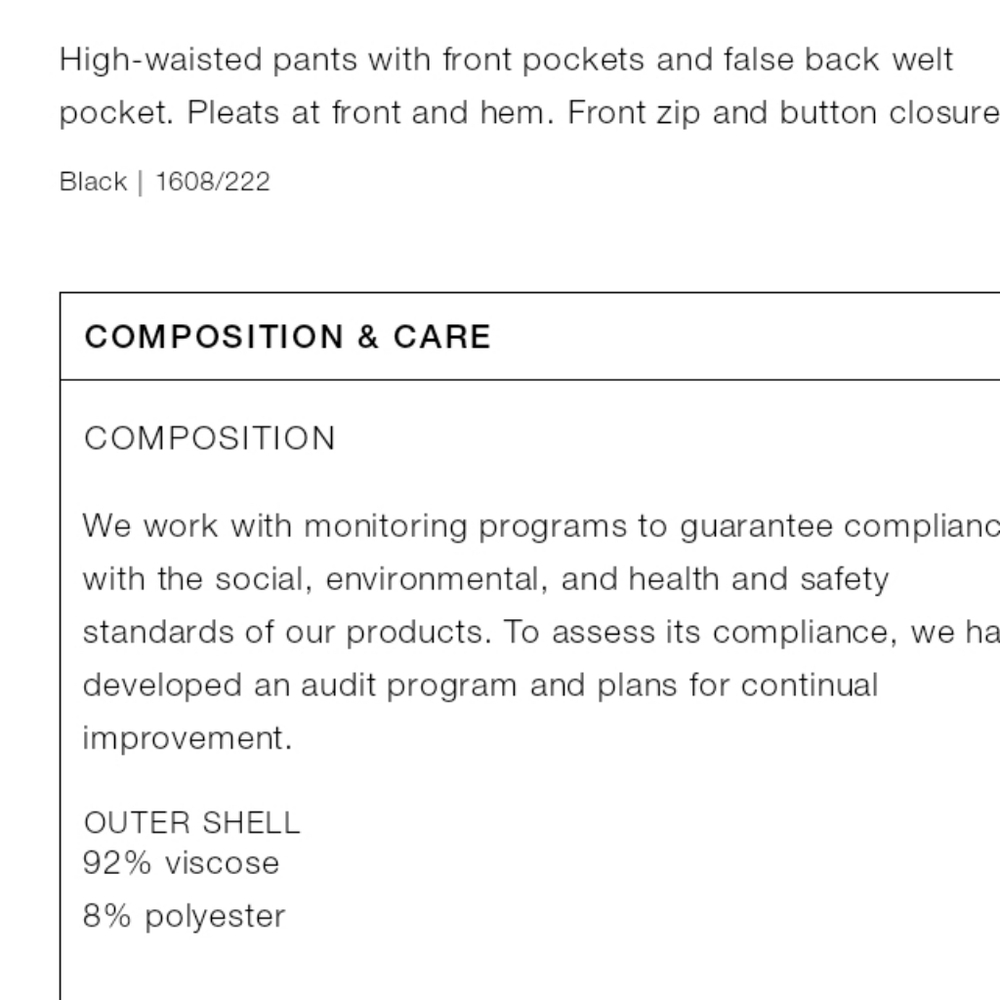Click the word improvement
The height and width of the screenshot is (1000, 1000).
188,739
